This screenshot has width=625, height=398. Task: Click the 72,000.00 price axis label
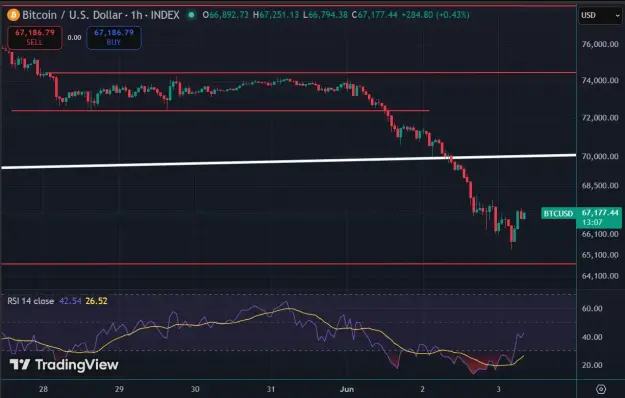(600, 118)
